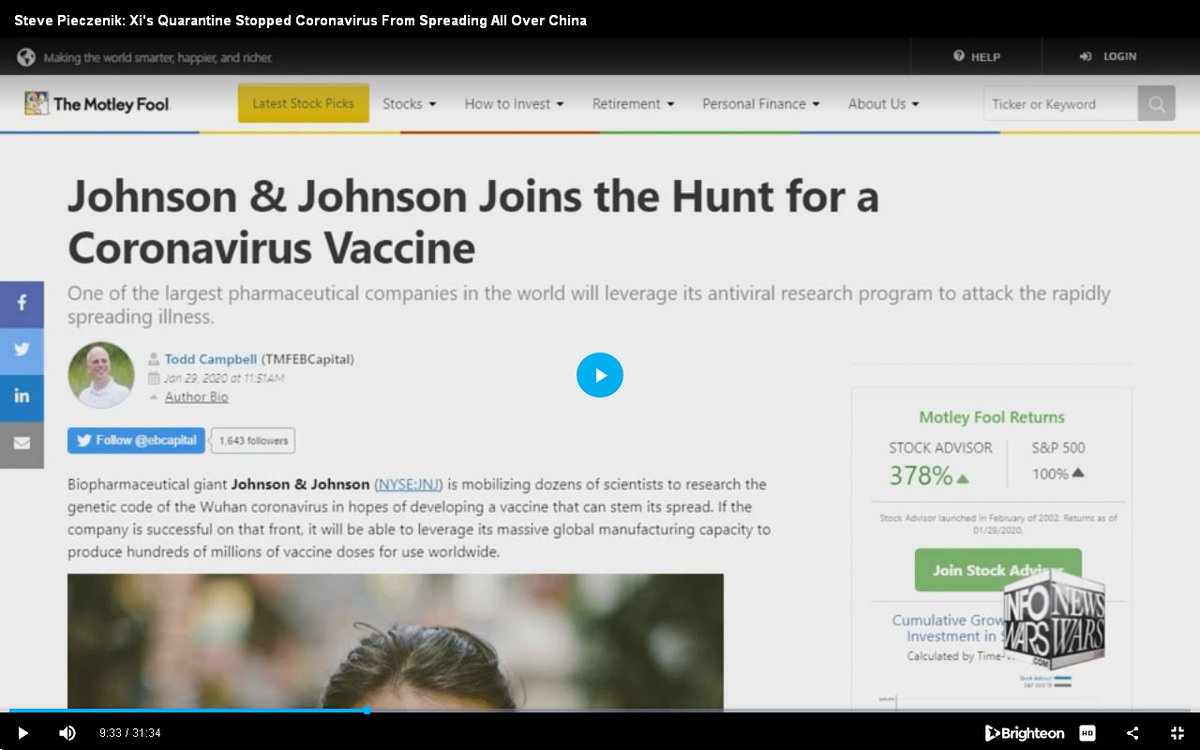The image size is (1200, 750).
Task: Click the 1,643 followers count
Action: point(253,440)
